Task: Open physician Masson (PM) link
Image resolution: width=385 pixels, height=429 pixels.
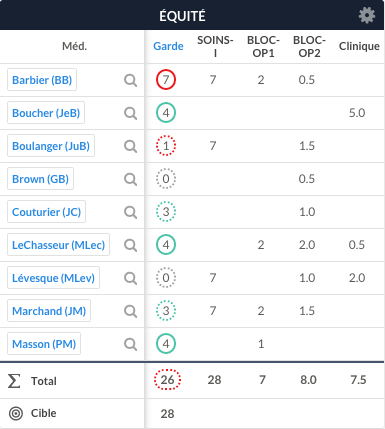Action: 44,344
